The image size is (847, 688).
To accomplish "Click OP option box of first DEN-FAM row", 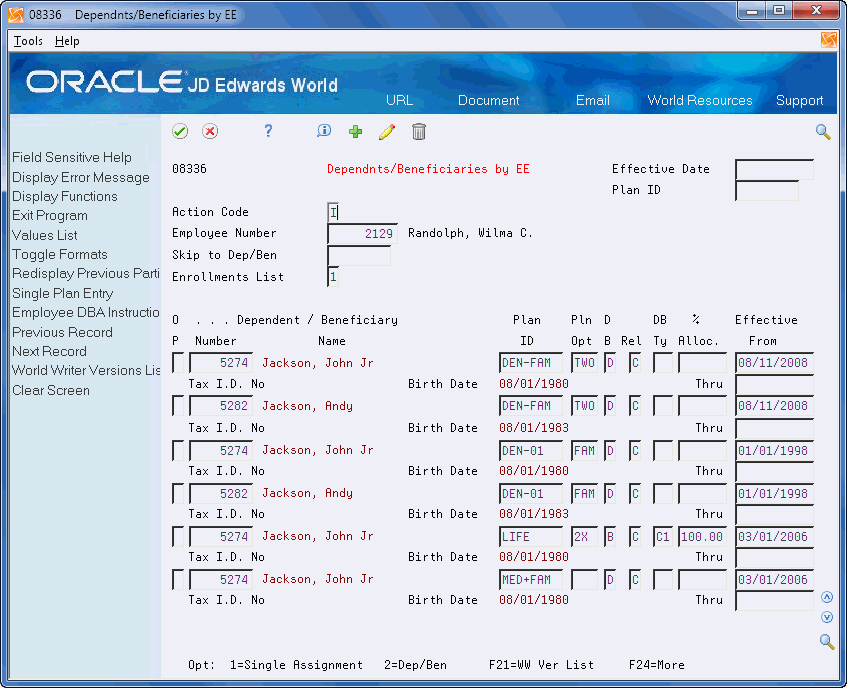I will point(178,362).
